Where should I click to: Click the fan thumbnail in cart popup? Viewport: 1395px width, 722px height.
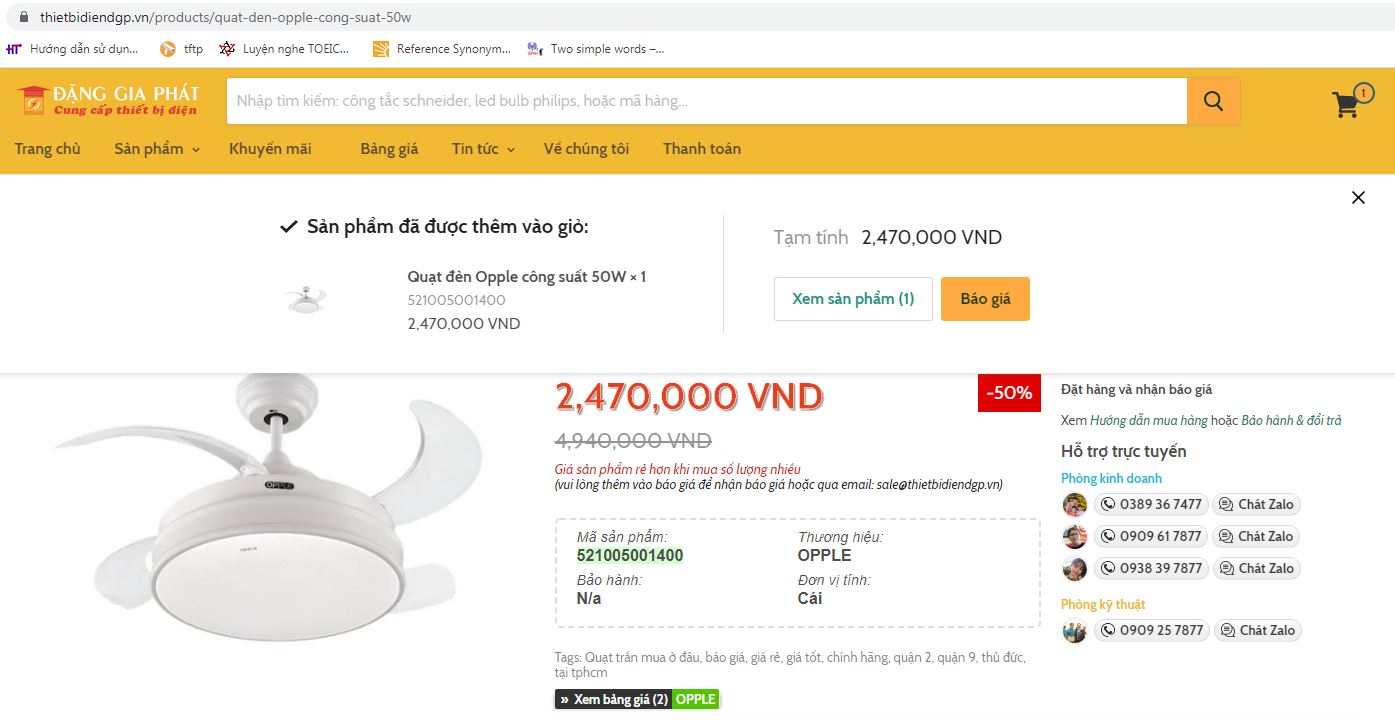coord(305,299)
